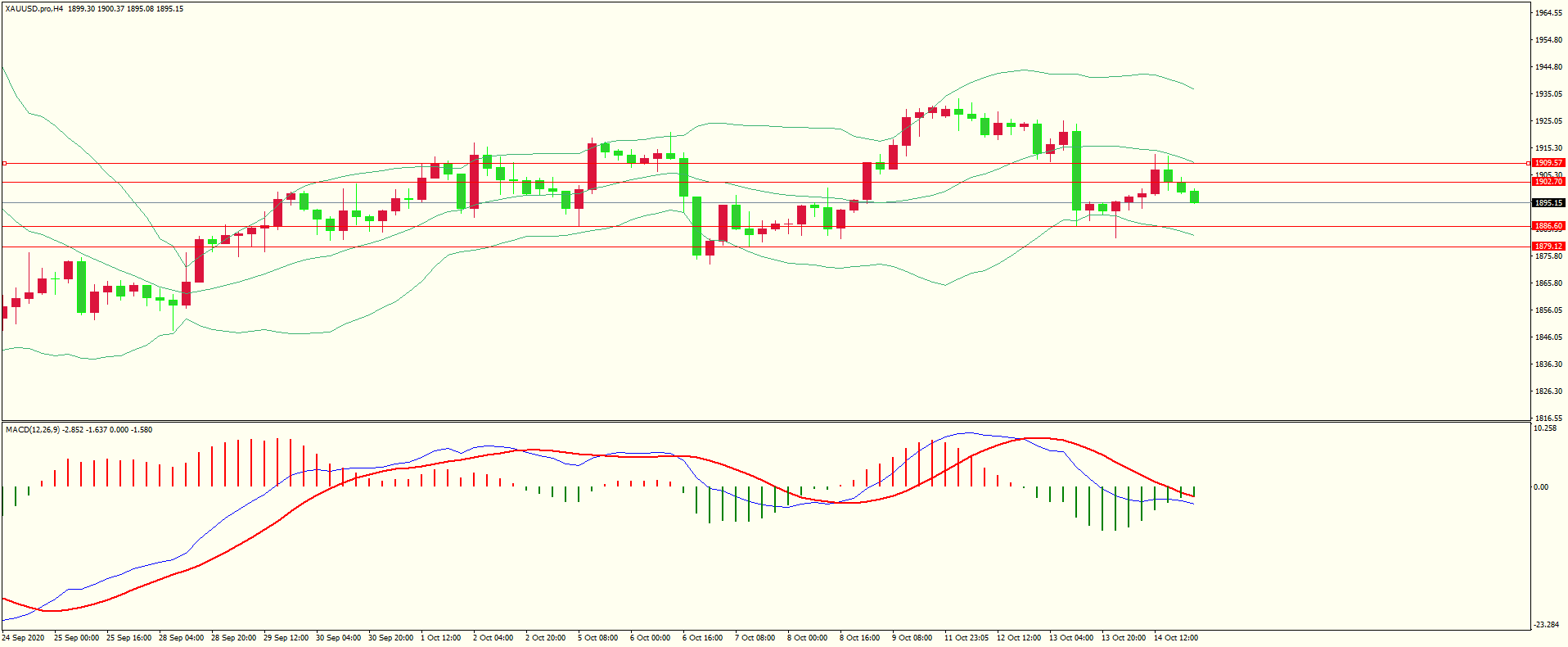Screen dimensions: 1568x647
Task: Click the MACD(12,26,9) indicator label
Action: point(32,430)
